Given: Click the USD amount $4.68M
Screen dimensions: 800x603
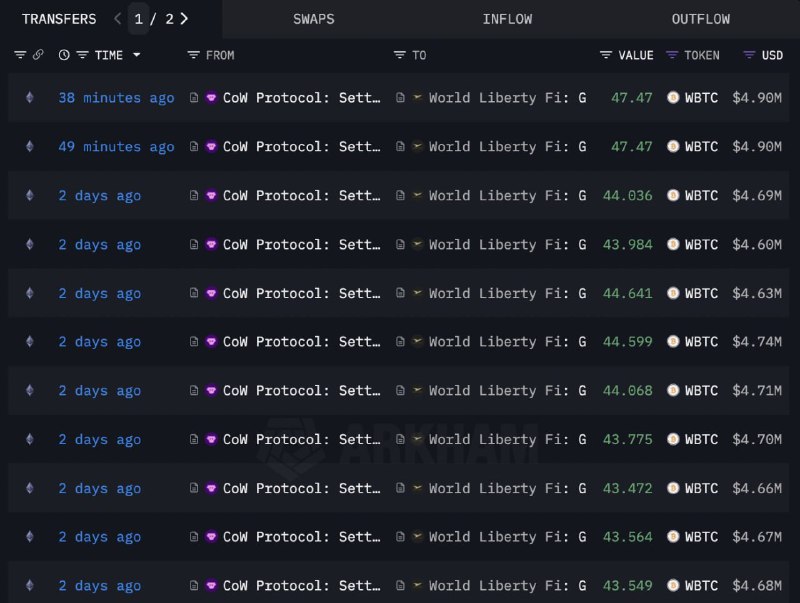Looking at the screenshot, I should click(x=757, y=586).
